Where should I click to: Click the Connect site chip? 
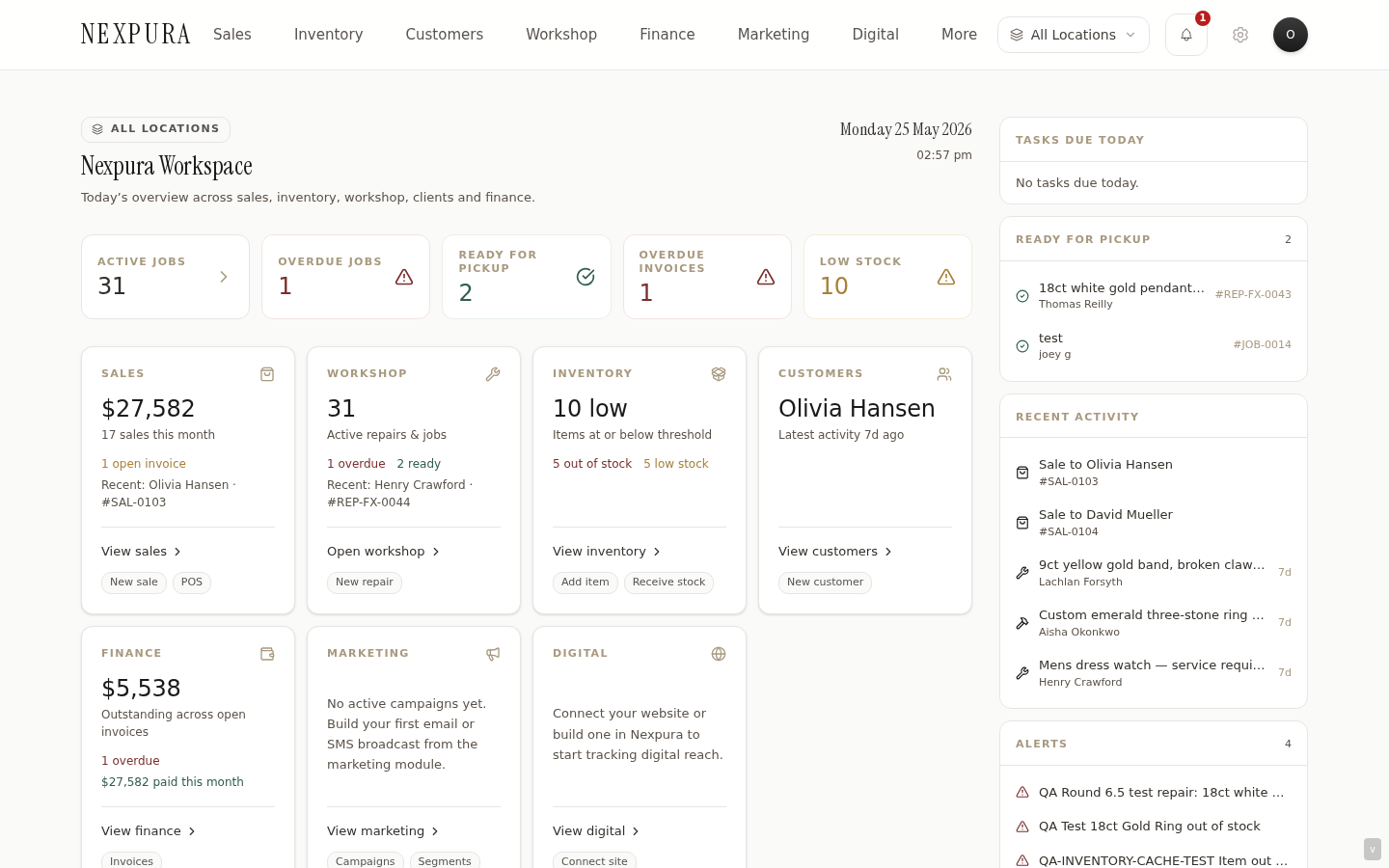[594, 860]
